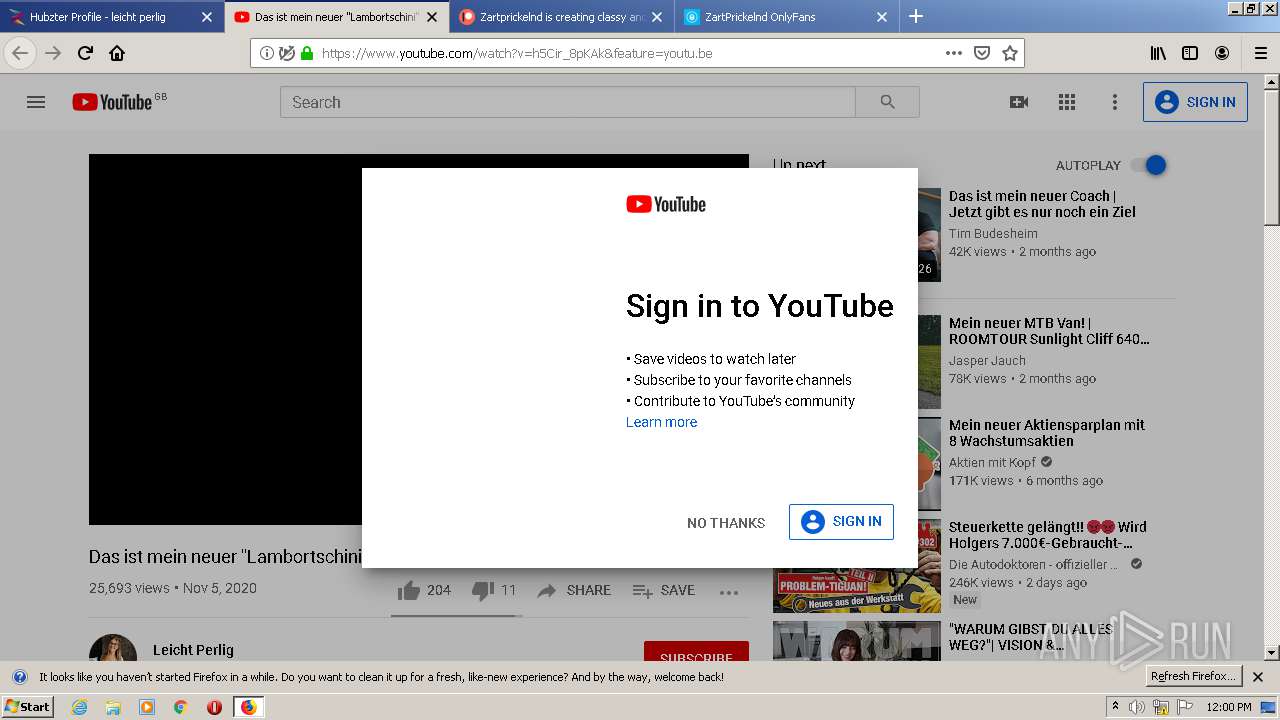Open Firefox account icon

(1222, 53)
